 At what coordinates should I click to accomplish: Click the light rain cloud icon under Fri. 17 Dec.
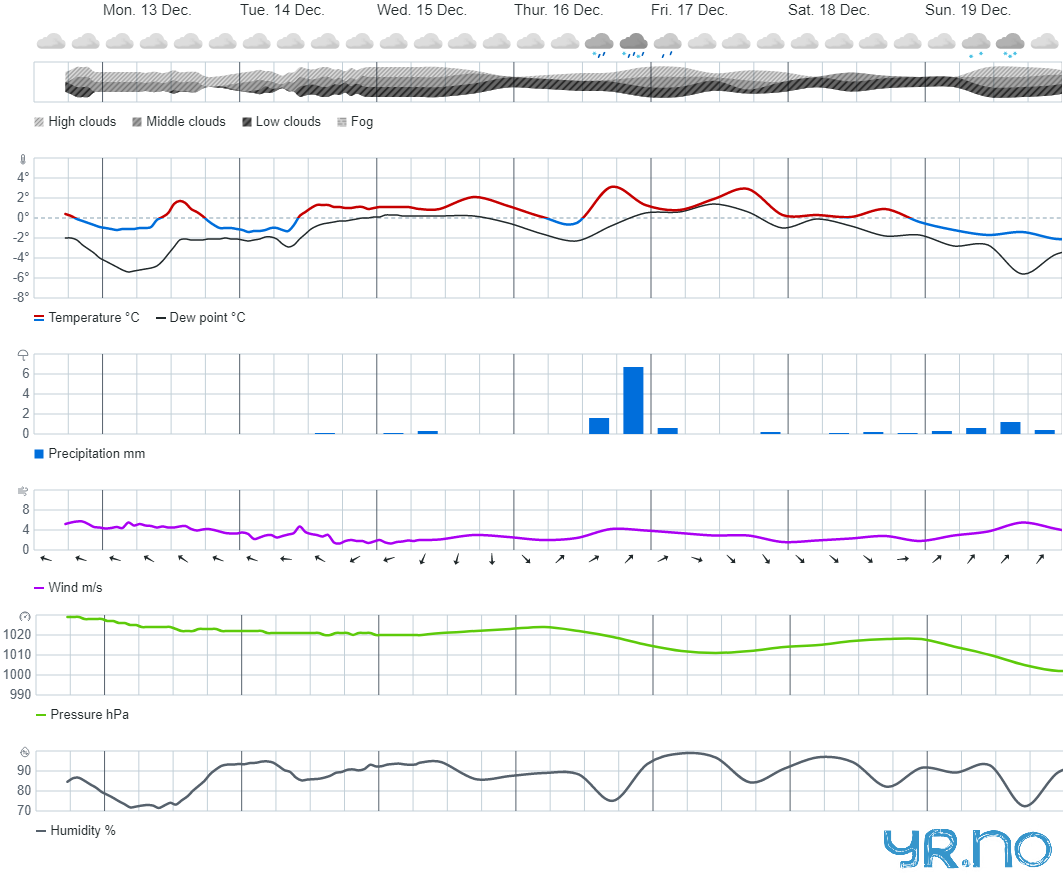(667, 43)
